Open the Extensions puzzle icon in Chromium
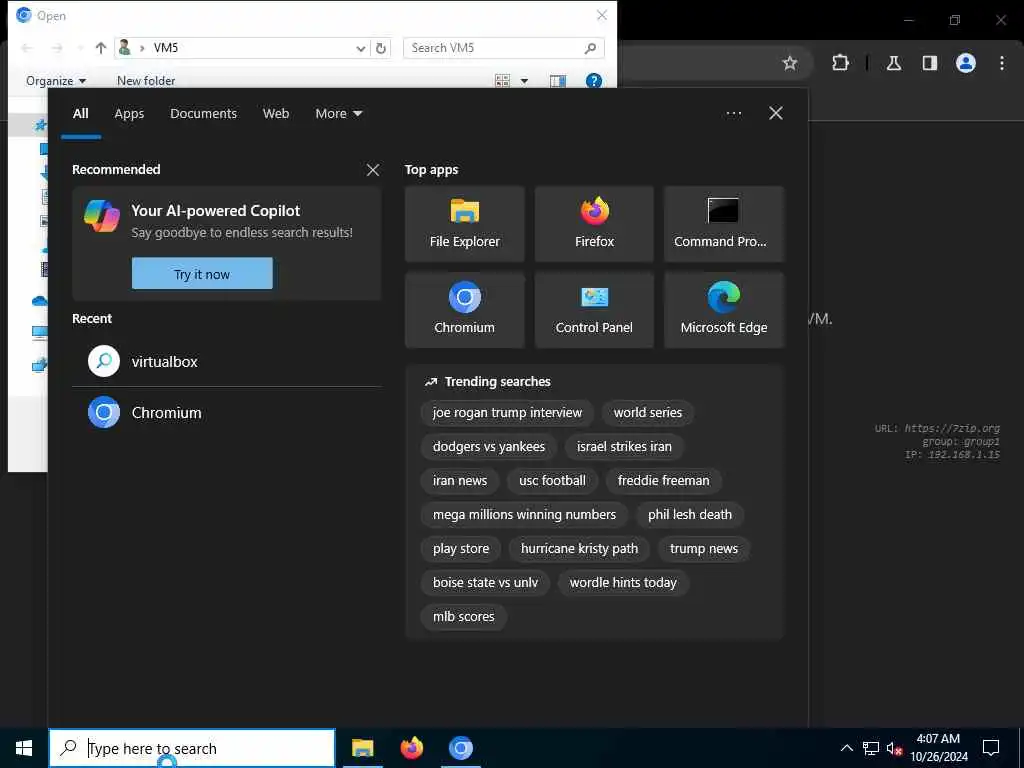 pos(840,63)
